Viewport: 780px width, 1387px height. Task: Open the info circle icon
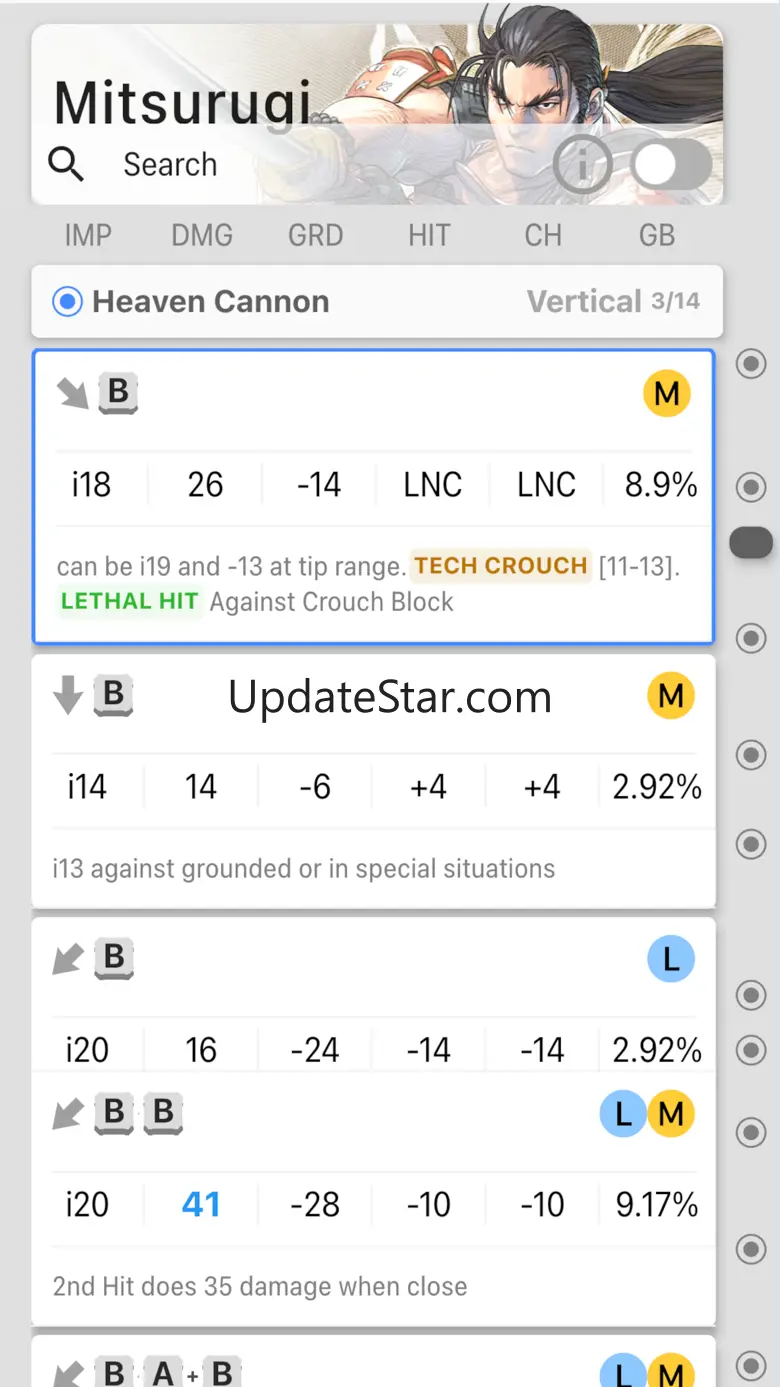[582, 166]
